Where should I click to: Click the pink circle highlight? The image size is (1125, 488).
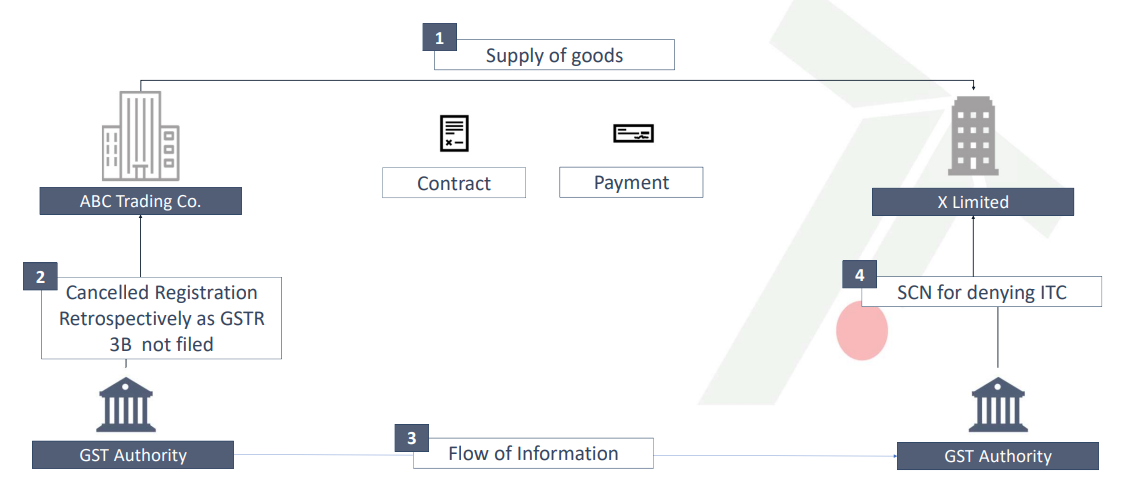862,331
